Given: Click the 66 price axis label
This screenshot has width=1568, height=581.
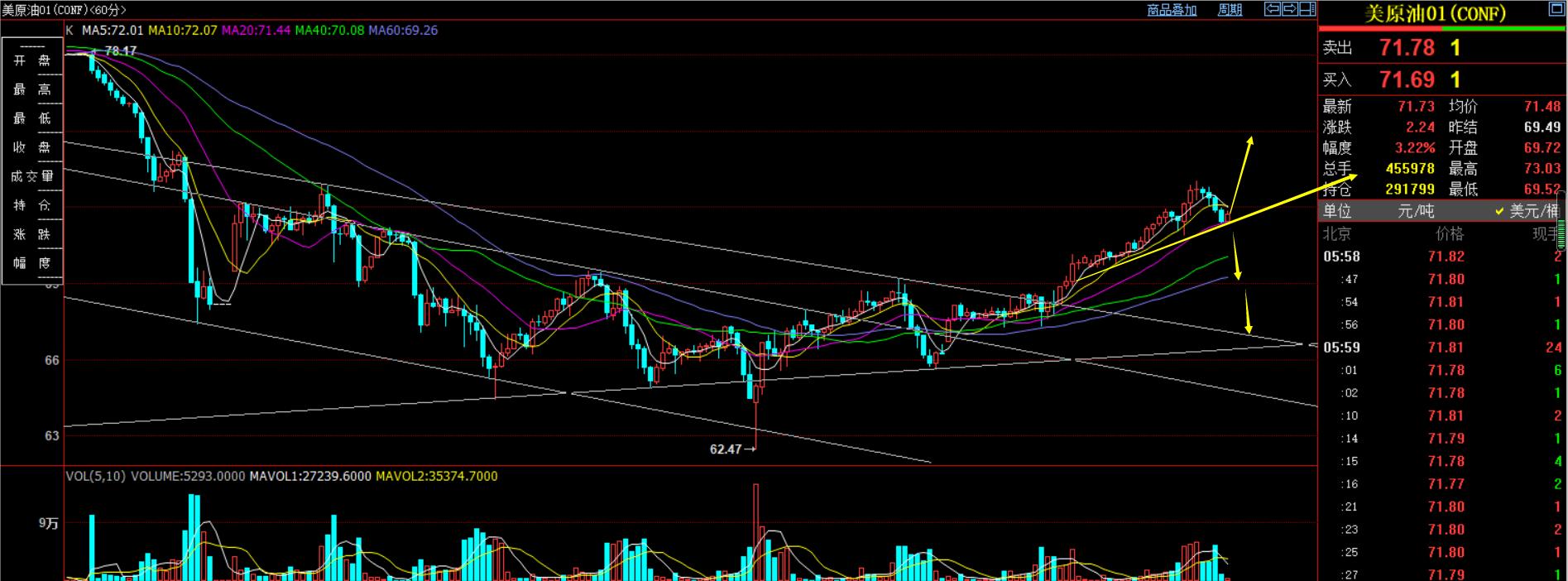Looking at the screenshot, I should 51,360.
